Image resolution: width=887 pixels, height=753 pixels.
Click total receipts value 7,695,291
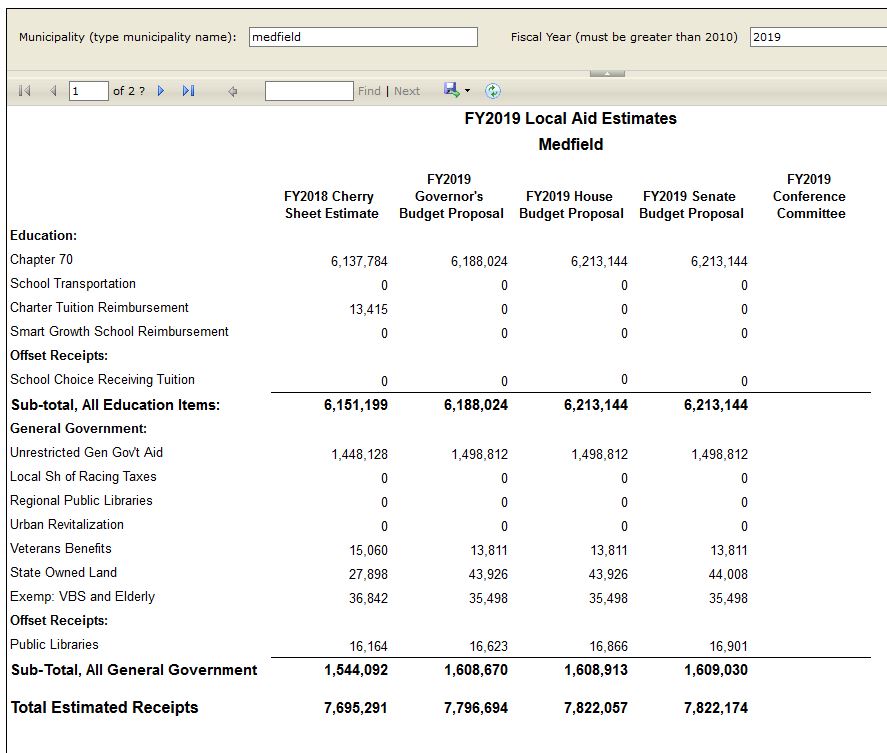click(x=355, y=708)
